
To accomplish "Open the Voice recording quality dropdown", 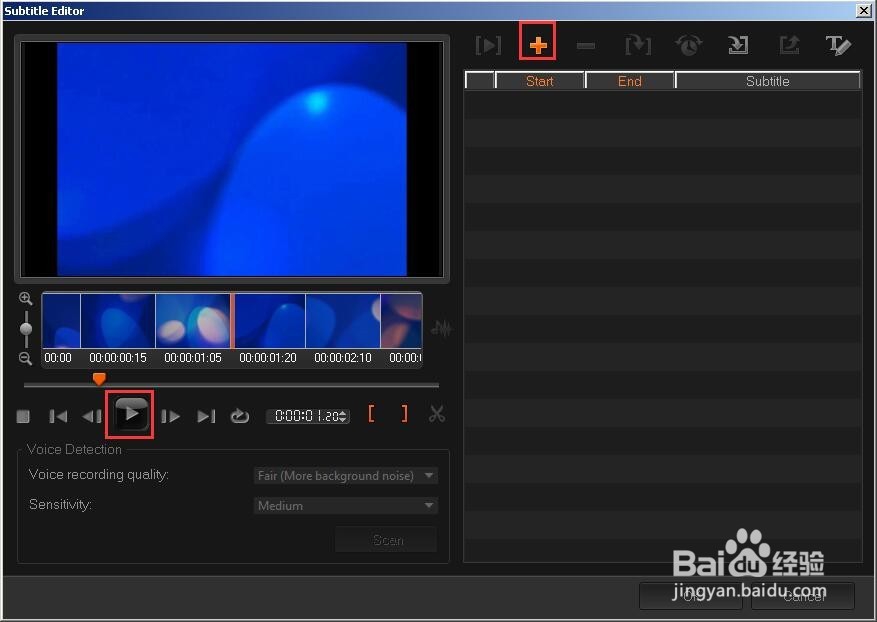I will pos(345,475).
